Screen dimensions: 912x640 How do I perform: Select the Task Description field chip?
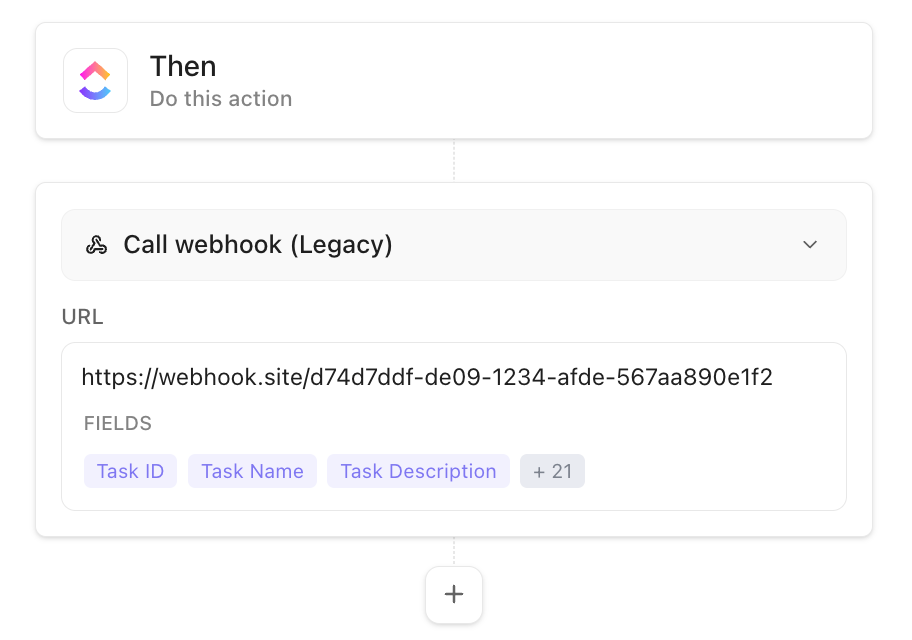pos(418,471)
